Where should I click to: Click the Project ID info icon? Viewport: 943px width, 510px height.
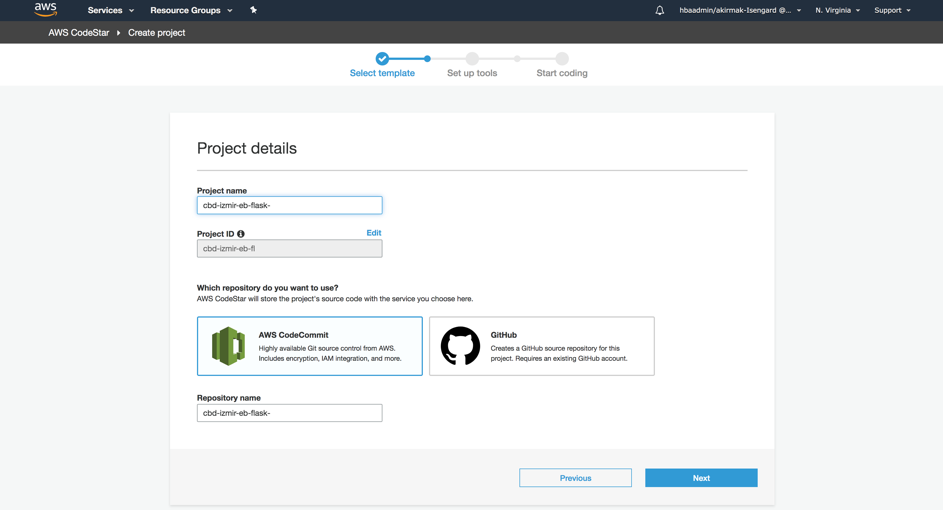(241, 234)
